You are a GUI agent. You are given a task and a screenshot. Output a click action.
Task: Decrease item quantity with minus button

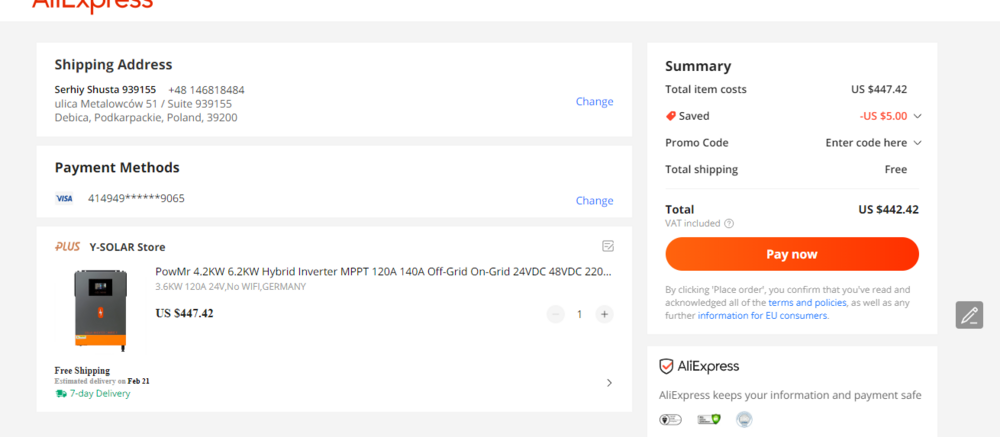pos(556,314)
